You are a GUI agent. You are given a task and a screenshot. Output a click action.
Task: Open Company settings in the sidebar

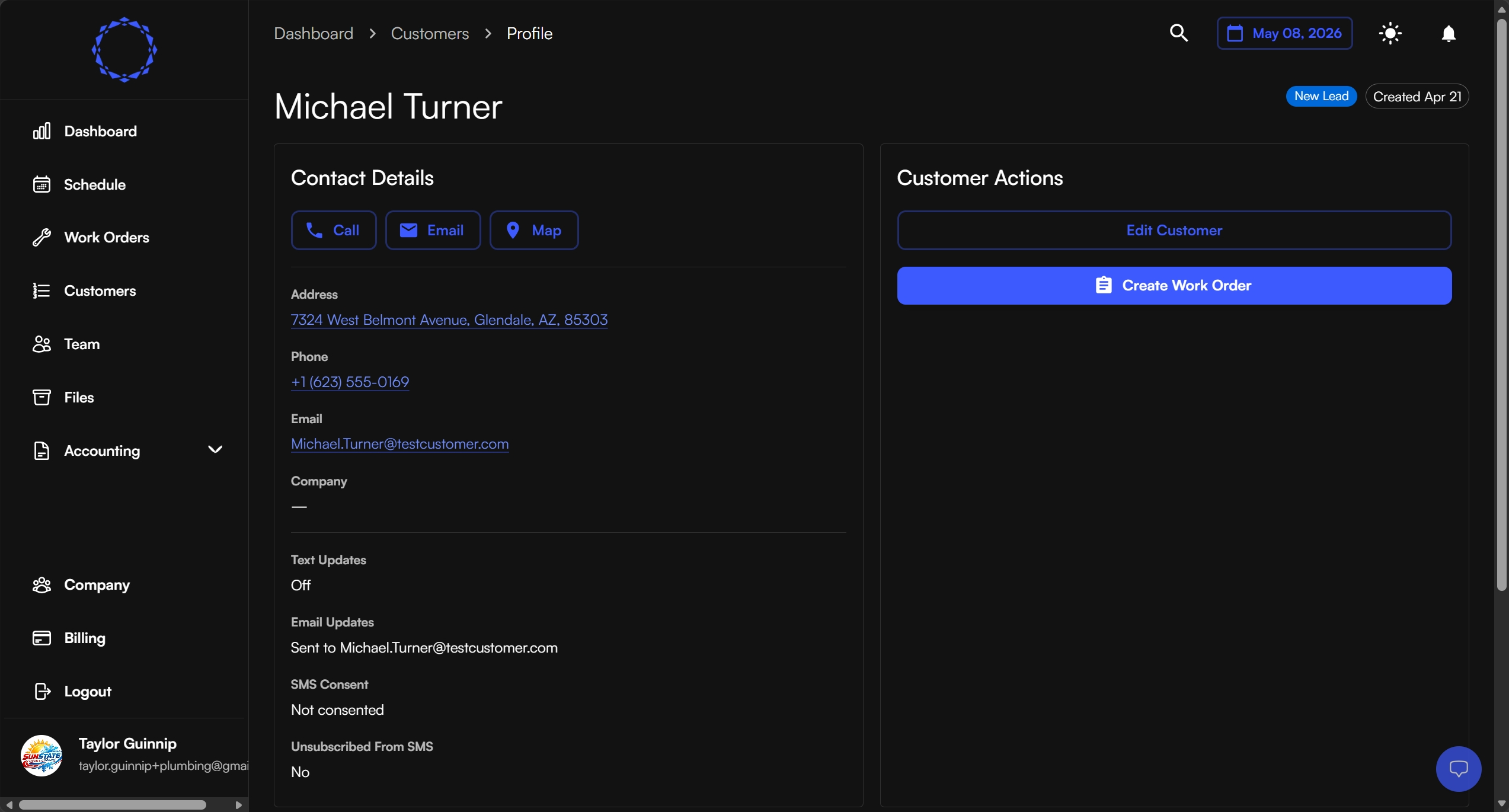[97, 585]
